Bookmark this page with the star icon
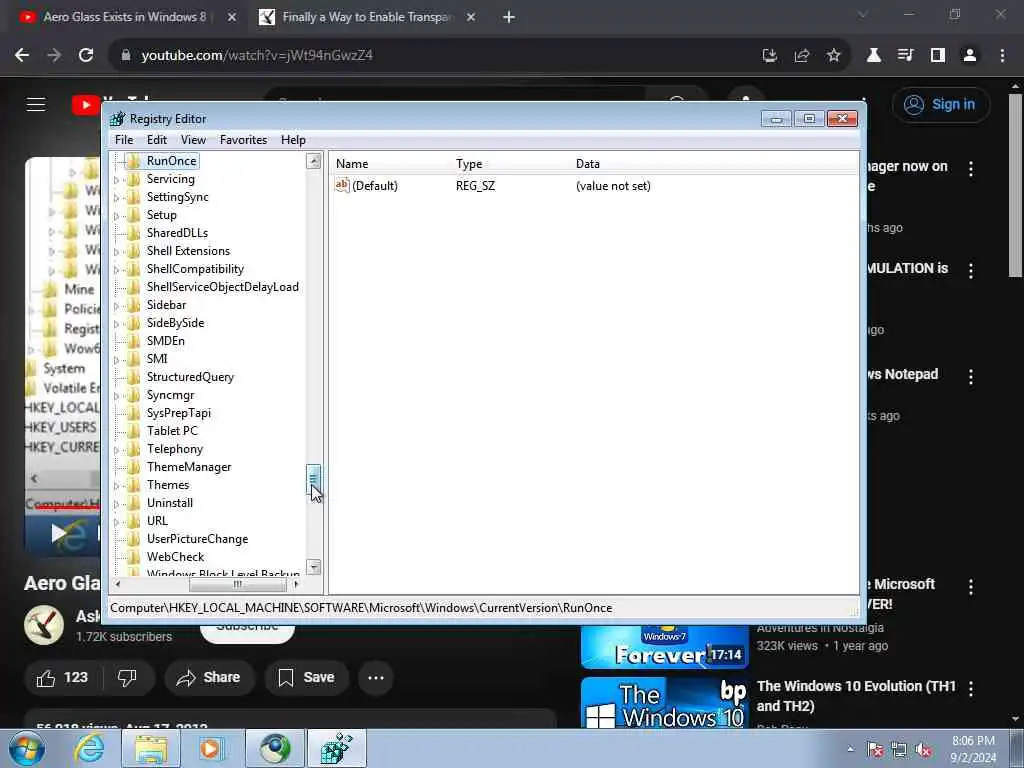This screenshot has height=768, width=1024. tap(833, 56)
